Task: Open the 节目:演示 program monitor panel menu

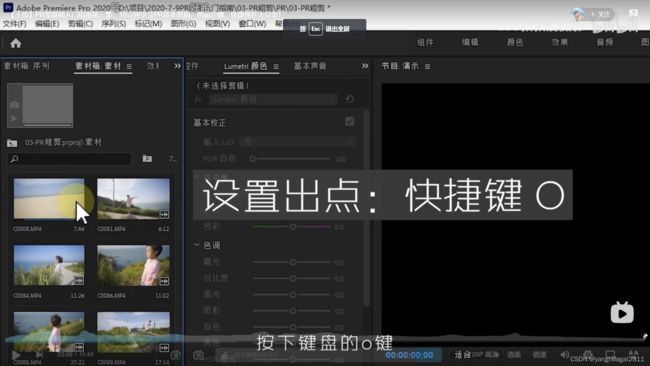Action: coord(427,66)
